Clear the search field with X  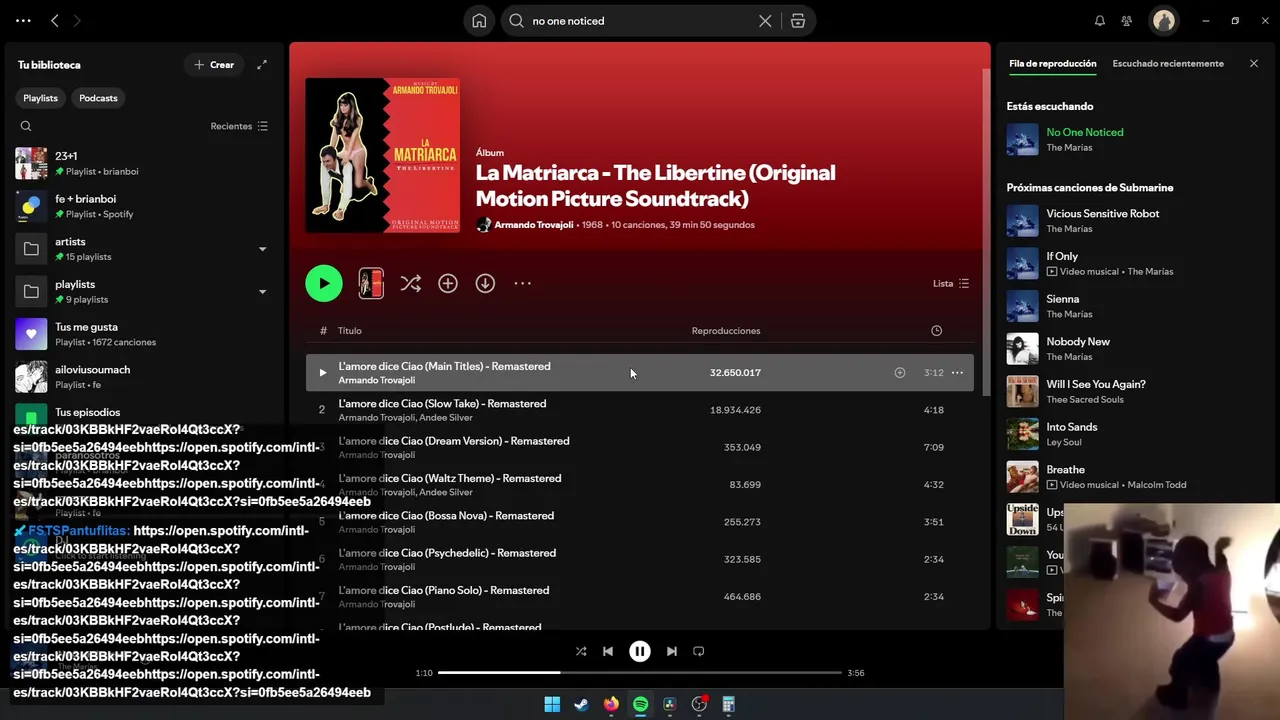point(765,20)
